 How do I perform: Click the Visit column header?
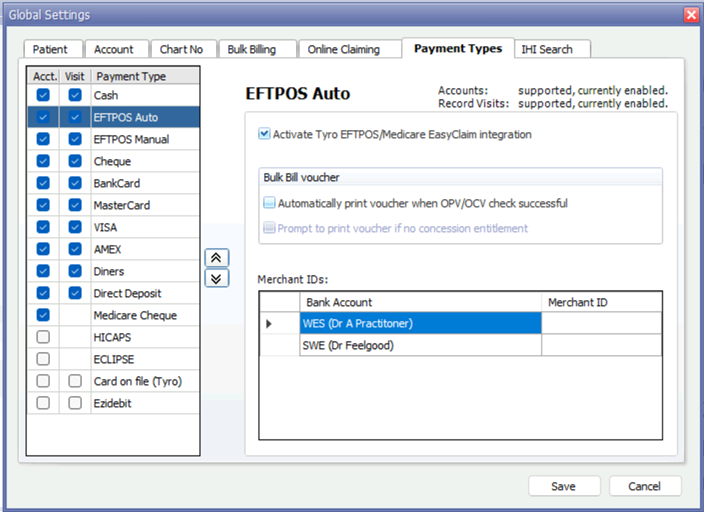click(x=75, y=76)
